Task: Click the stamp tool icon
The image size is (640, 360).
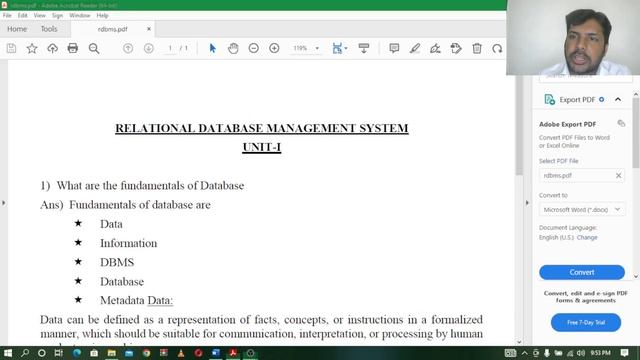Action: coord(456,48)
